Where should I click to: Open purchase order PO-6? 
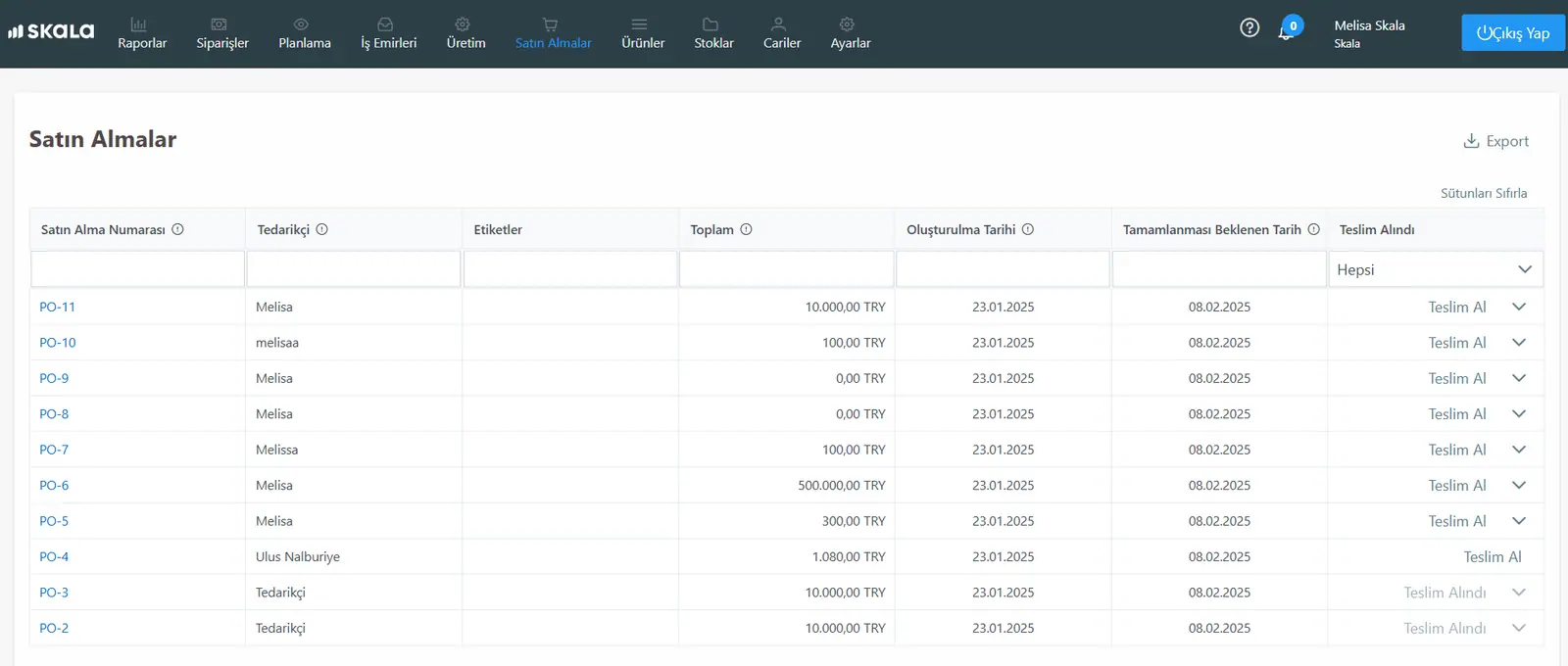pyautogui.click(x=54, y=485)
